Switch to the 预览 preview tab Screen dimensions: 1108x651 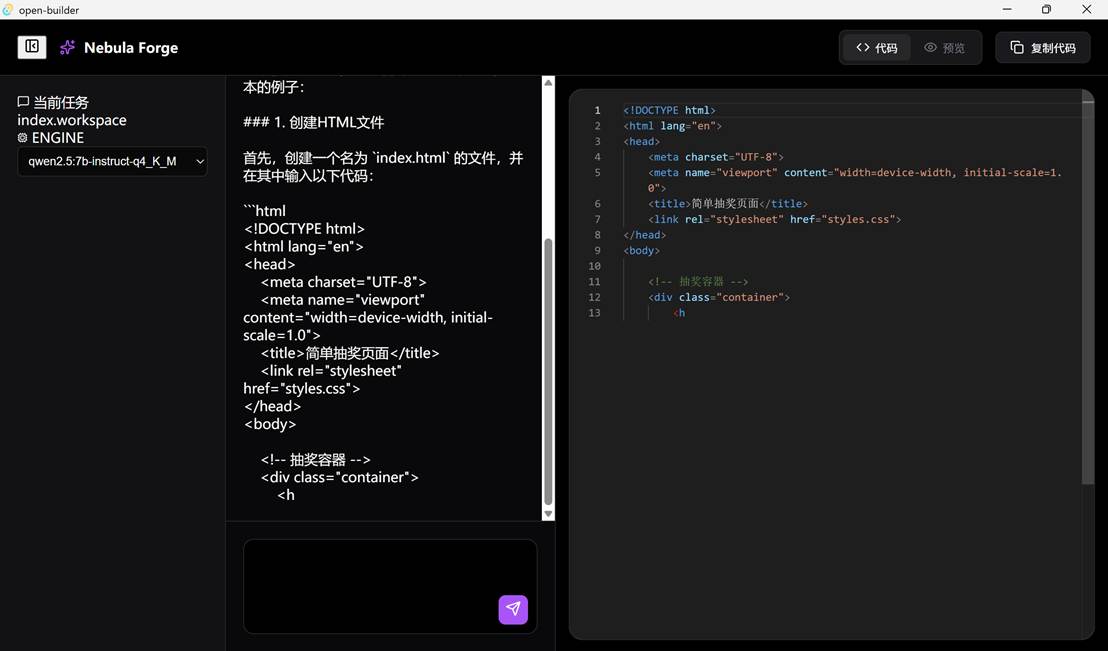click(944, 47)
